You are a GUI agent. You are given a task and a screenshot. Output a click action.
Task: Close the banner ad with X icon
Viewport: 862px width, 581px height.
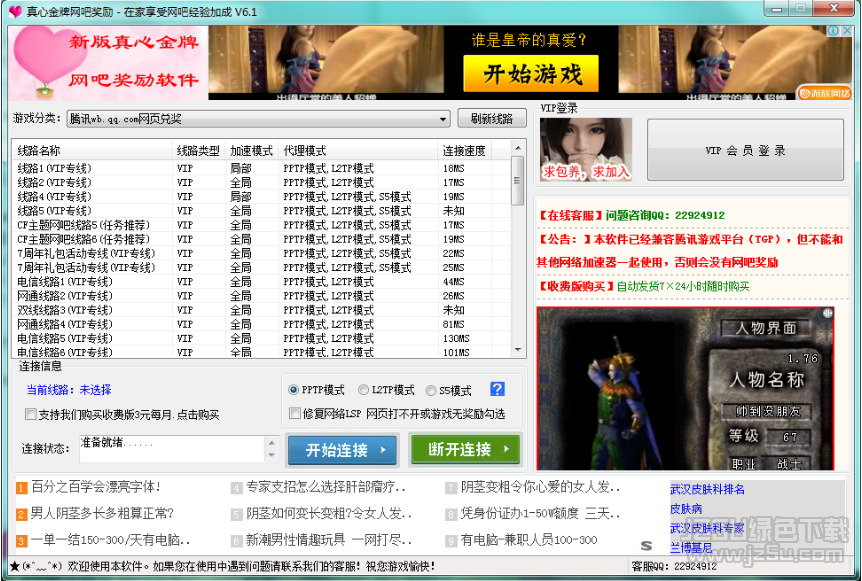pyautogui.click(x=847, y=31)
